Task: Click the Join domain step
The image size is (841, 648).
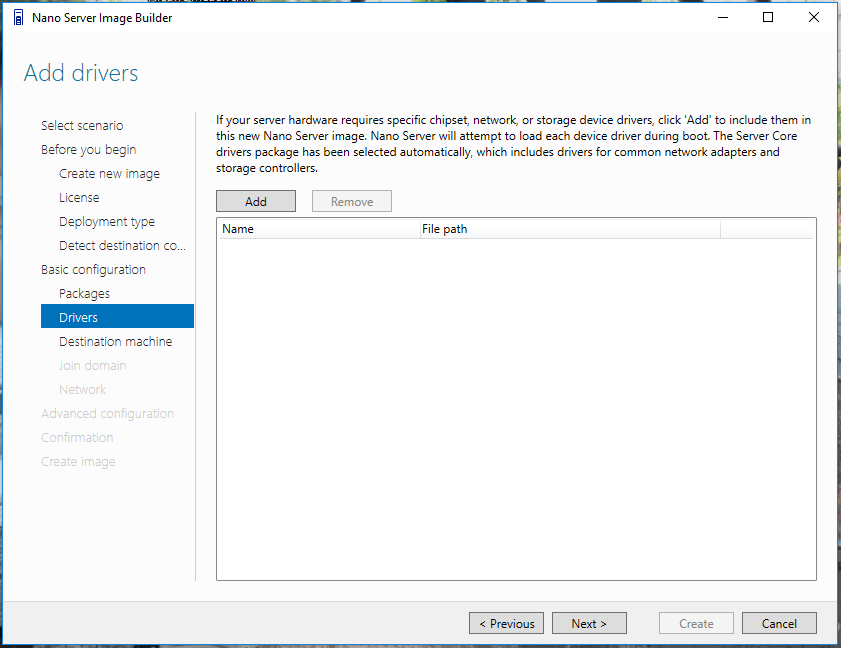Action: click(93, 366)
